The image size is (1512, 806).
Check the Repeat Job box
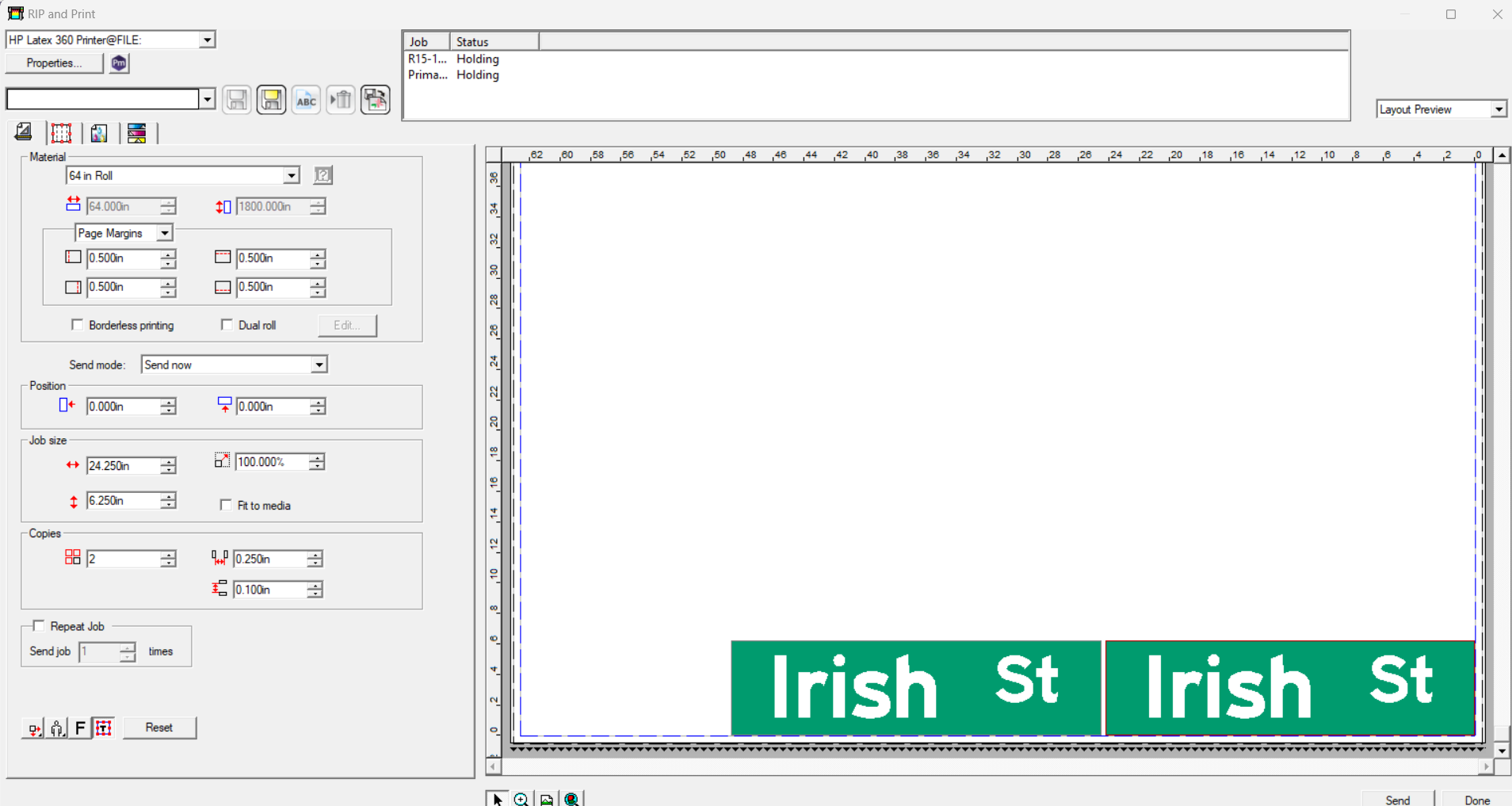coord(39,626)
